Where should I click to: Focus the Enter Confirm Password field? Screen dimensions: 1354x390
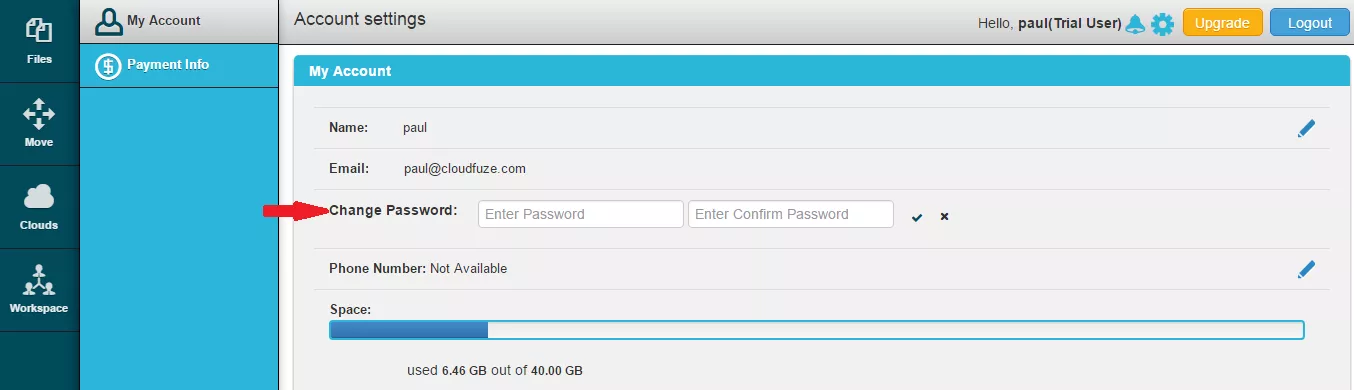pos(791,214)
